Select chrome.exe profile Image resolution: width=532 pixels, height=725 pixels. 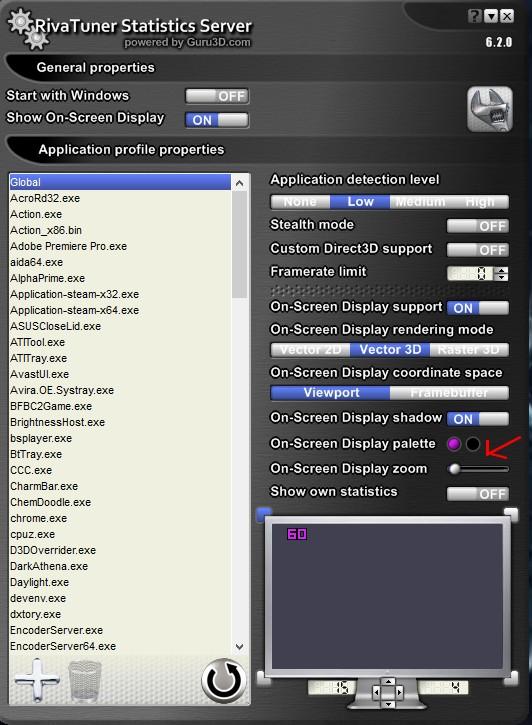(120, 518)
